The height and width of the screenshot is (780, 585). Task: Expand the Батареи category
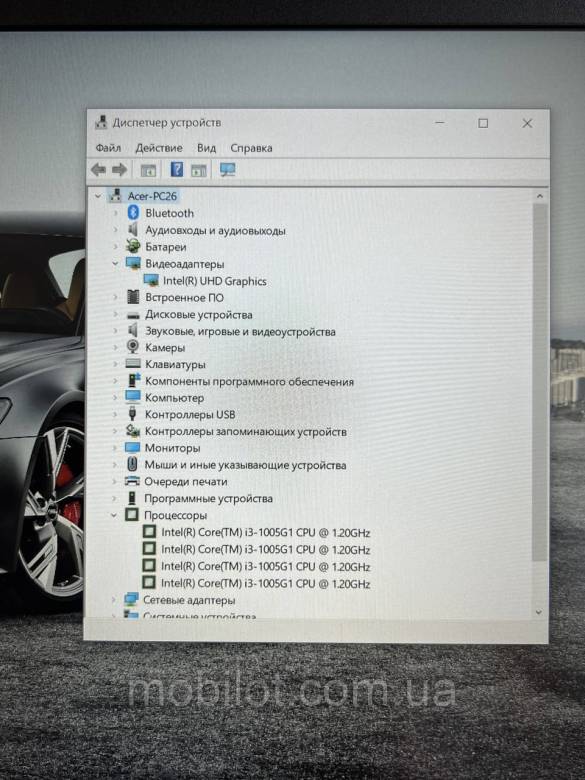tap(115, 247)
